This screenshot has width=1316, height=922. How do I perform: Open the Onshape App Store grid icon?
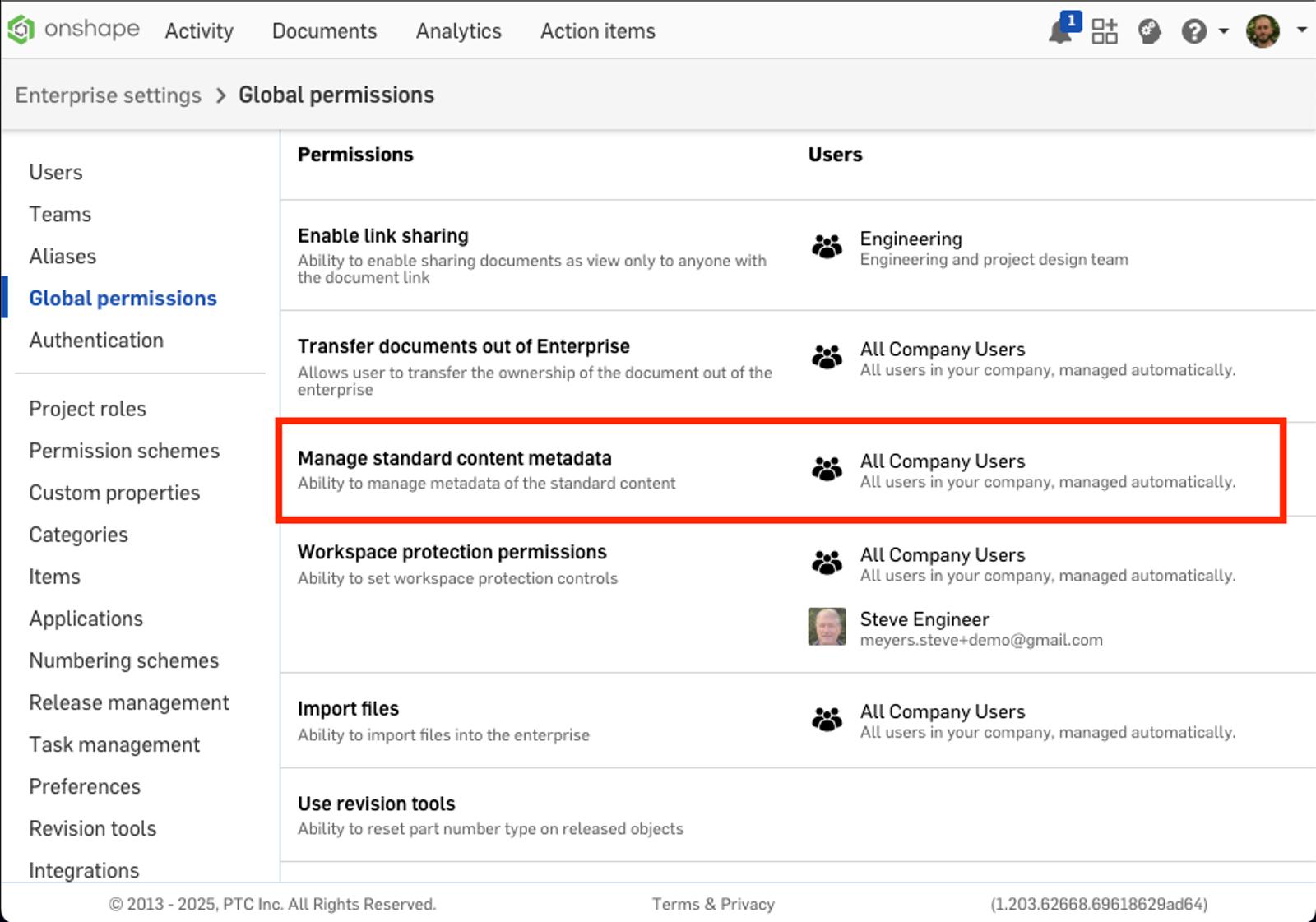(x=1105, y=31)
